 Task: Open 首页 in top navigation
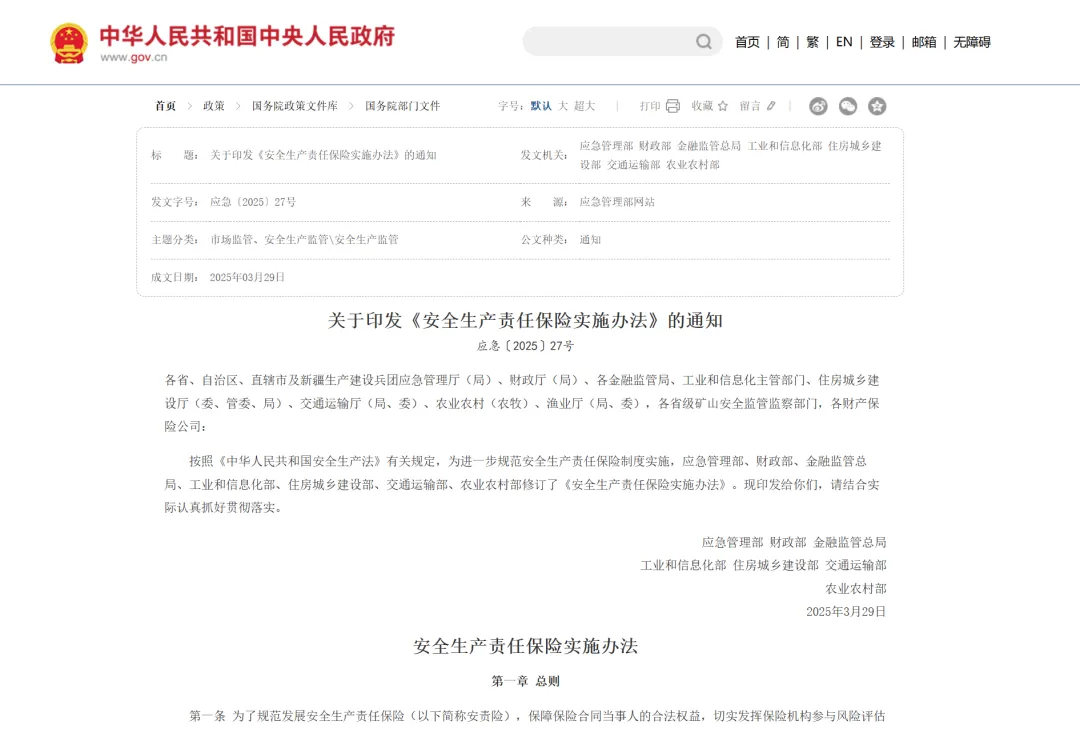pyautogui.click(x=747, y=42)
